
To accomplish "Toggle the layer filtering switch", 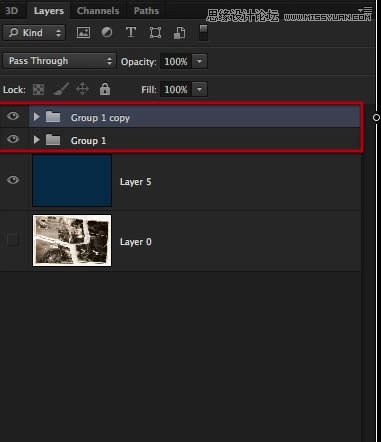I will (x=203, y=33).
